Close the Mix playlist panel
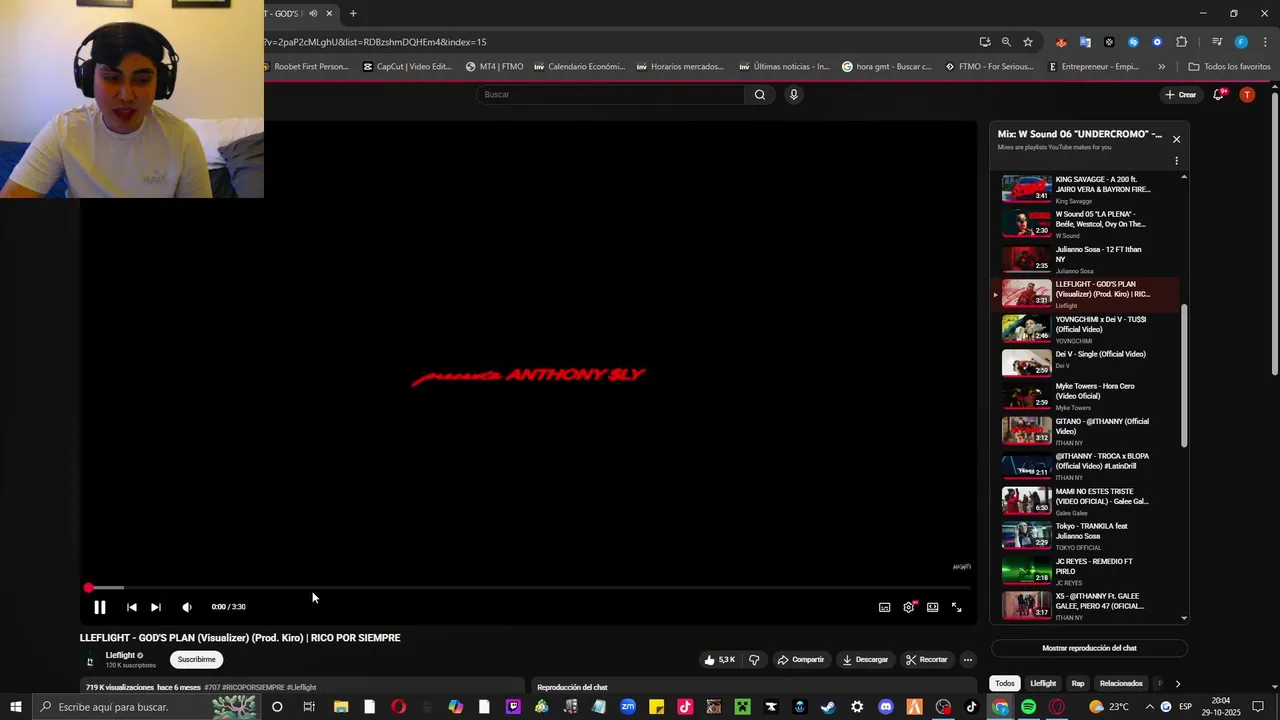This screenshot has width=1280, height=720. [1176, 139]
